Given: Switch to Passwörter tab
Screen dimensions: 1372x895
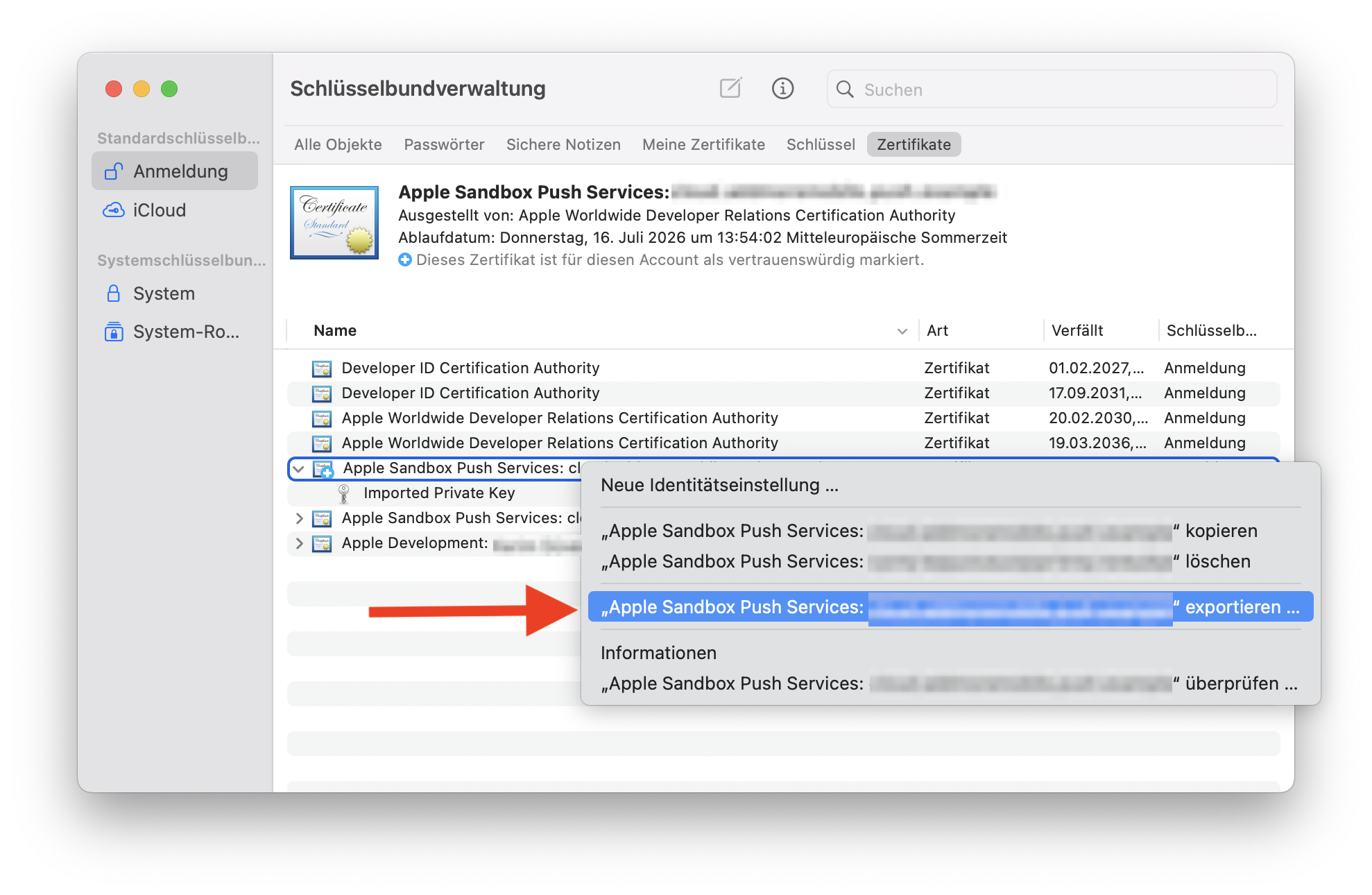Looking at the screenshot, I should 444,144.
